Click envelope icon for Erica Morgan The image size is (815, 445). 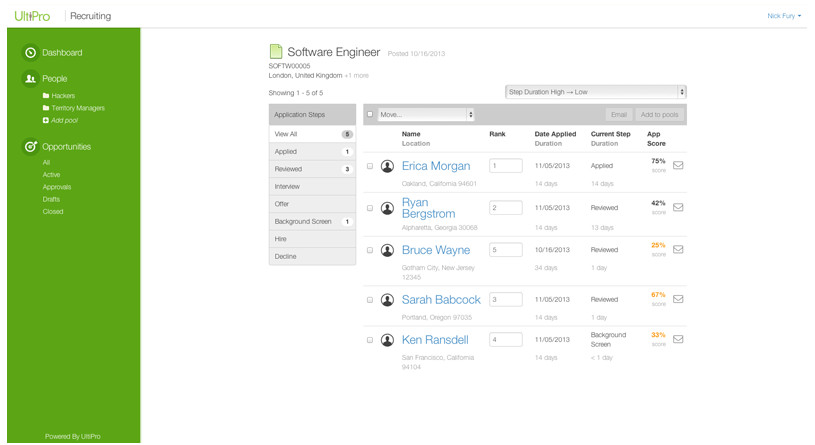tap(678, 166)
